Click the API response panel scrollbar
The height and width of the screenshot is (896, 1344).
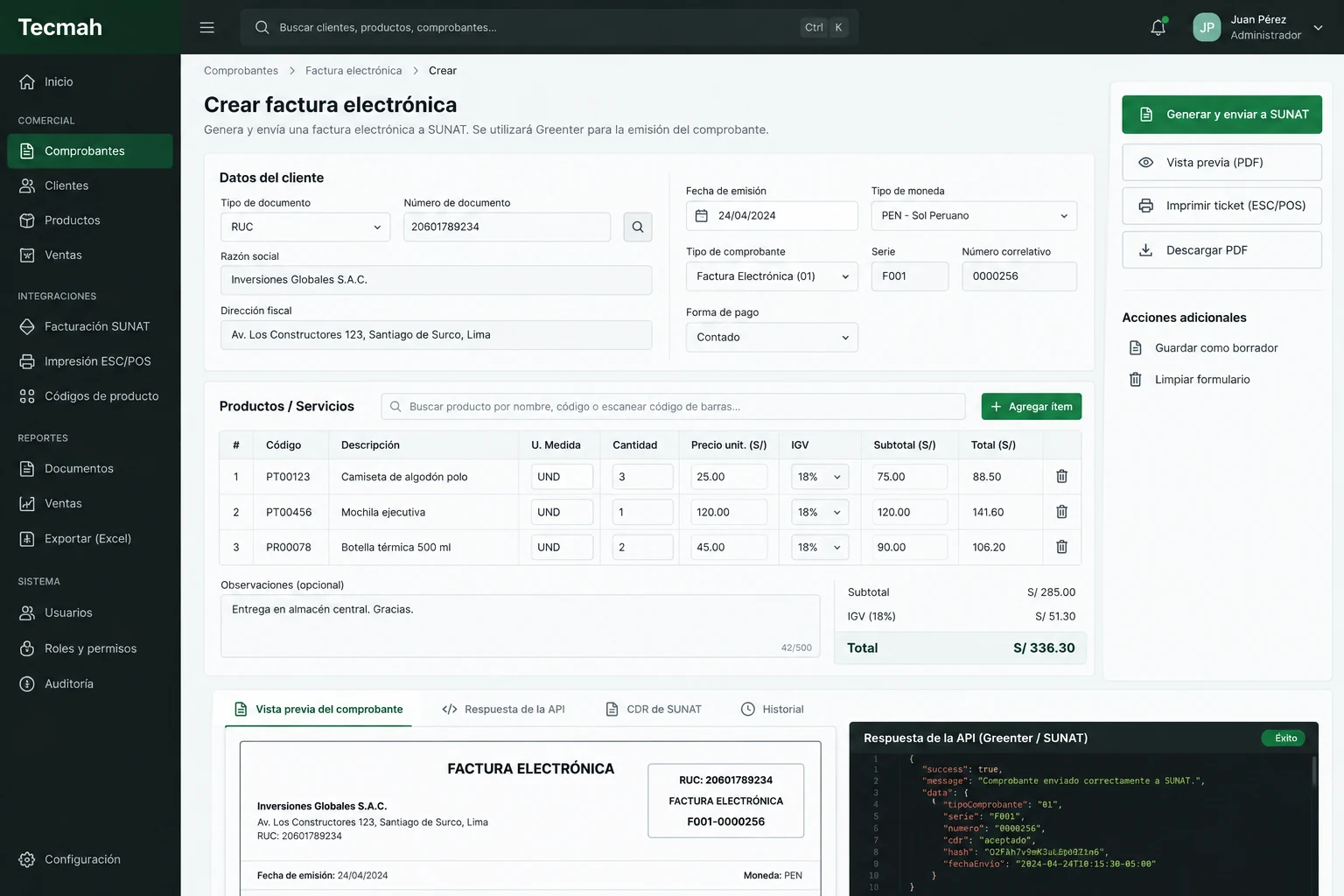tap(1313, 772)
